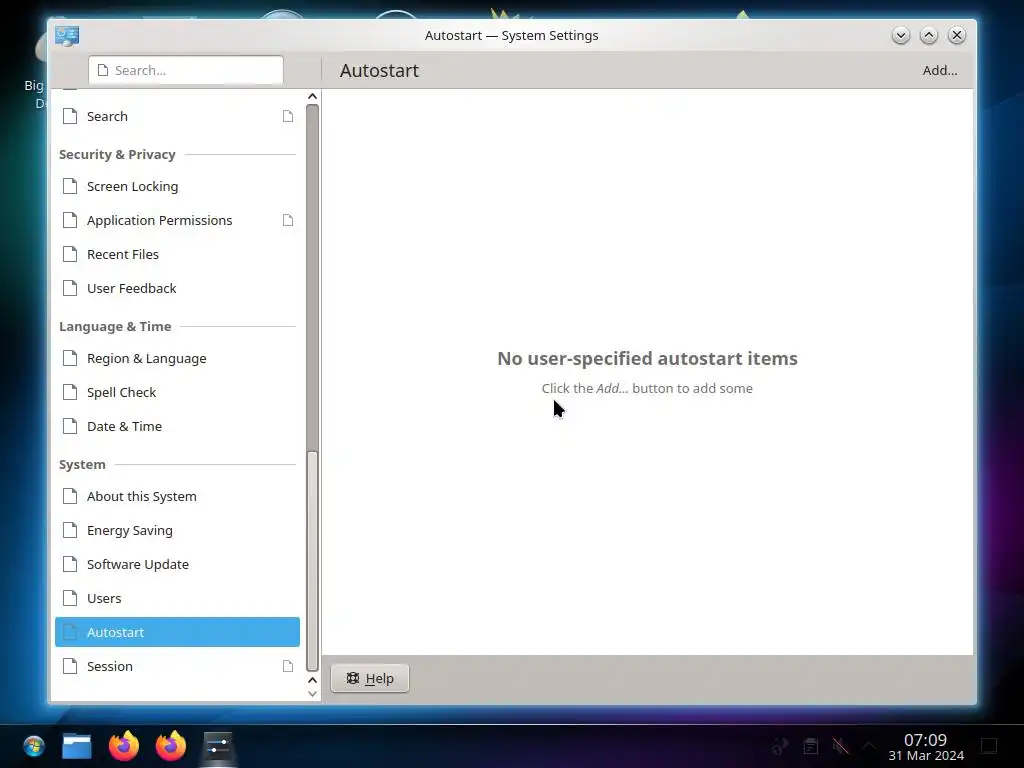Click the Software Update page icon
This screenshot has width=1024, height=768.
(70, 564)
